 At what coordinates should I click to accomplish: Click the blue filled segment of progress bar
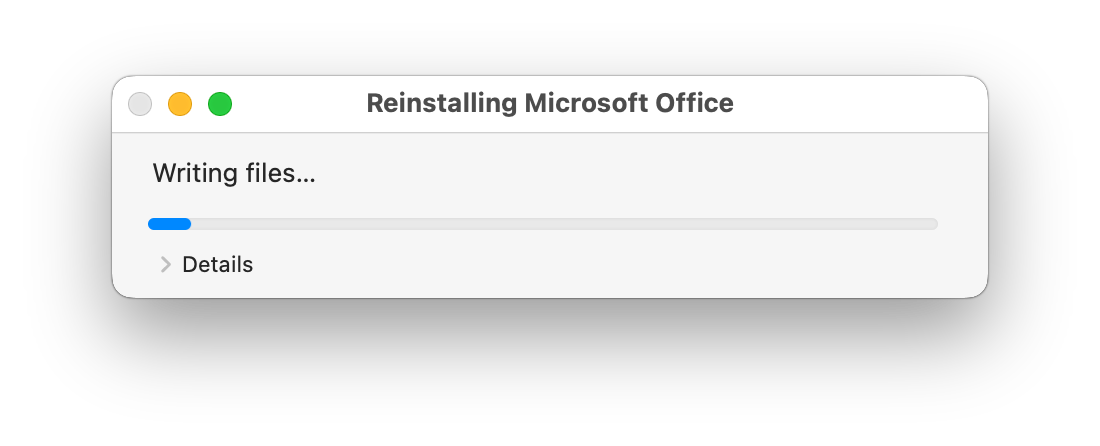169,224
